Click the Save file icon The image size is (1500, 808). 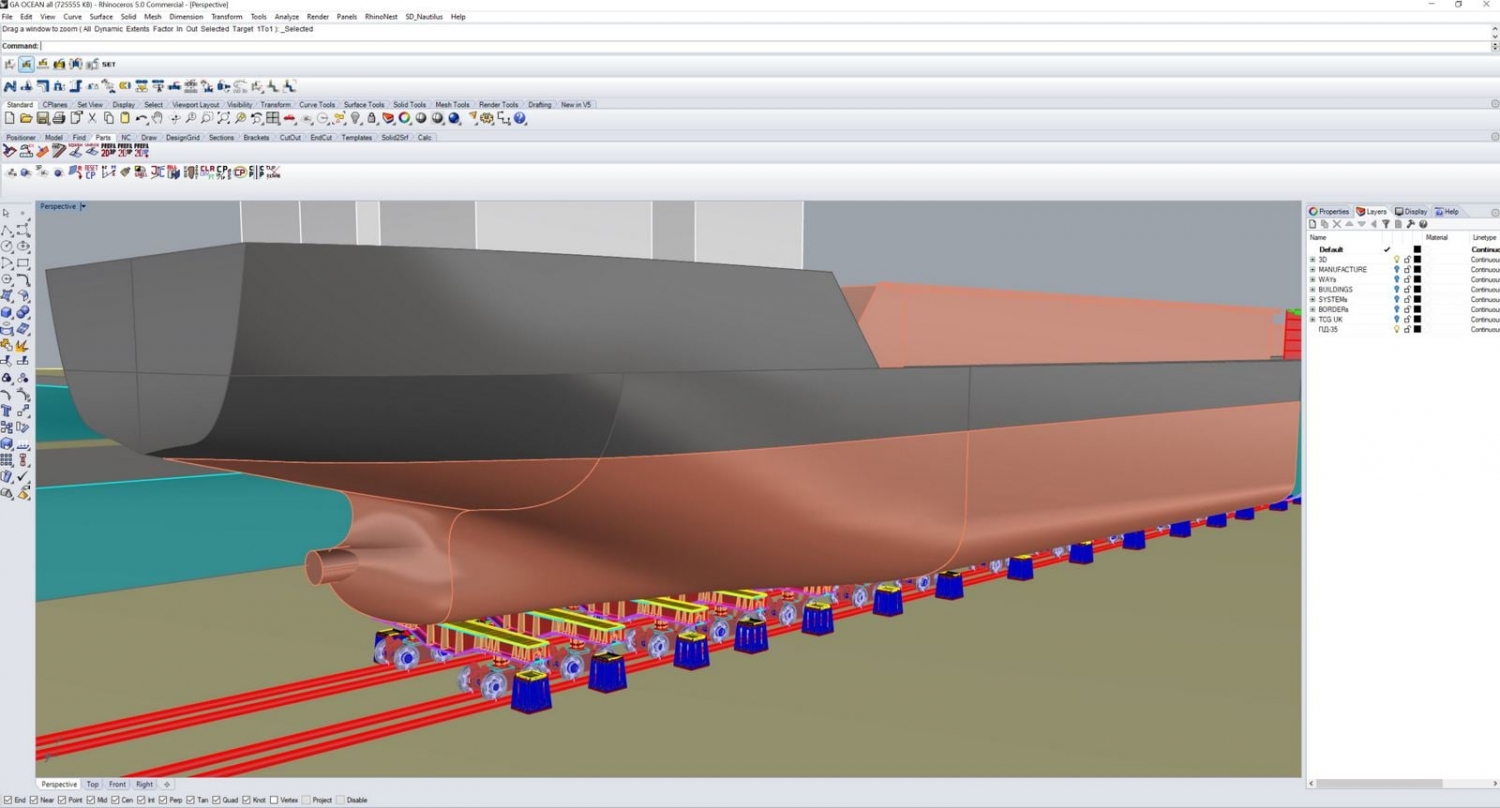coord(43,118)
